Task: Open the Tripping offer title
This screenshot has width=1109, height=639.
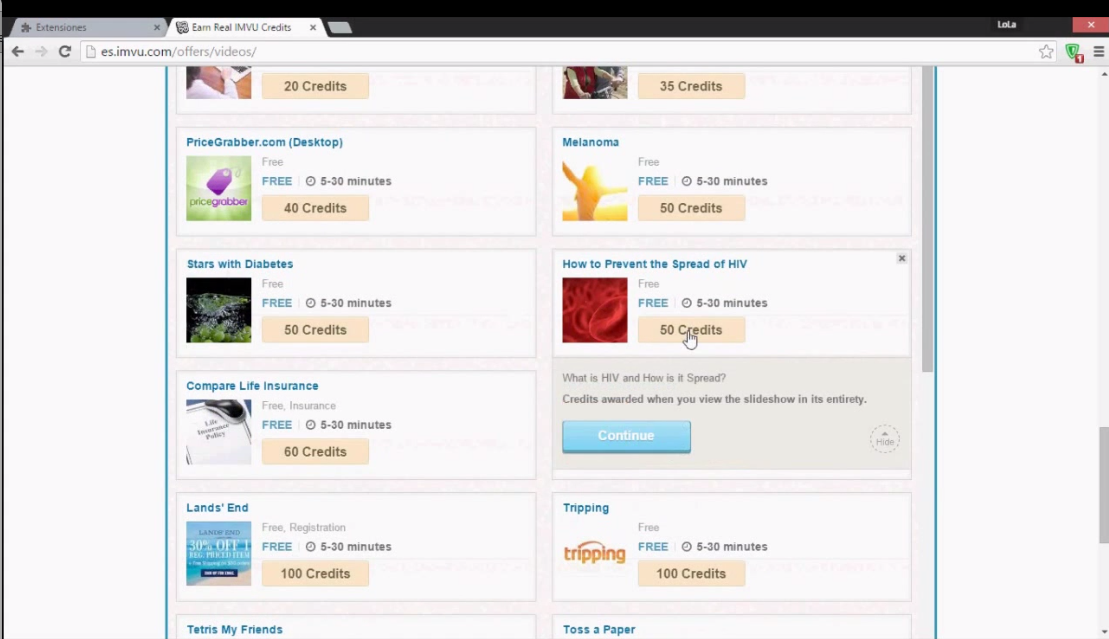Action: click(586, 508)
